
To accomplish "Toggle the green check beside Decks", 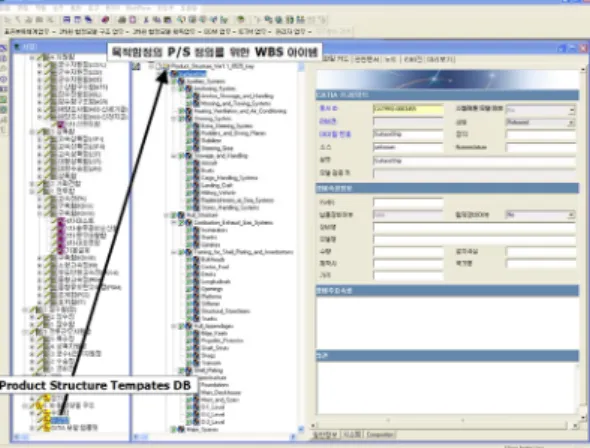I will coord(189,274).
